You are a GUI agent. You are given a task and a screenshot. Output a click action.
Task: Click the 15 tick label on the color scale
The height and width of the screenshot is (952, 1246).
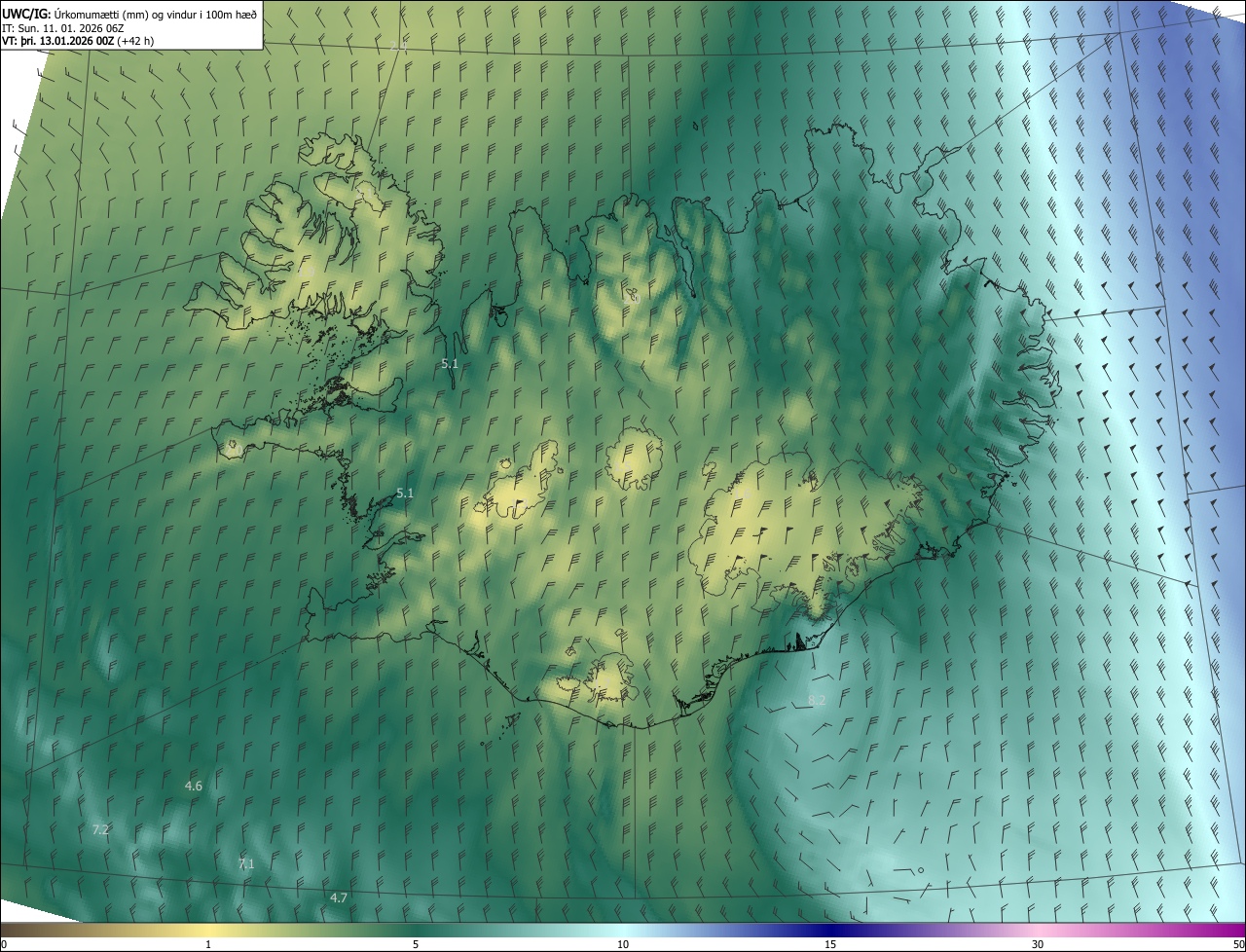click(x=830, y=944)
